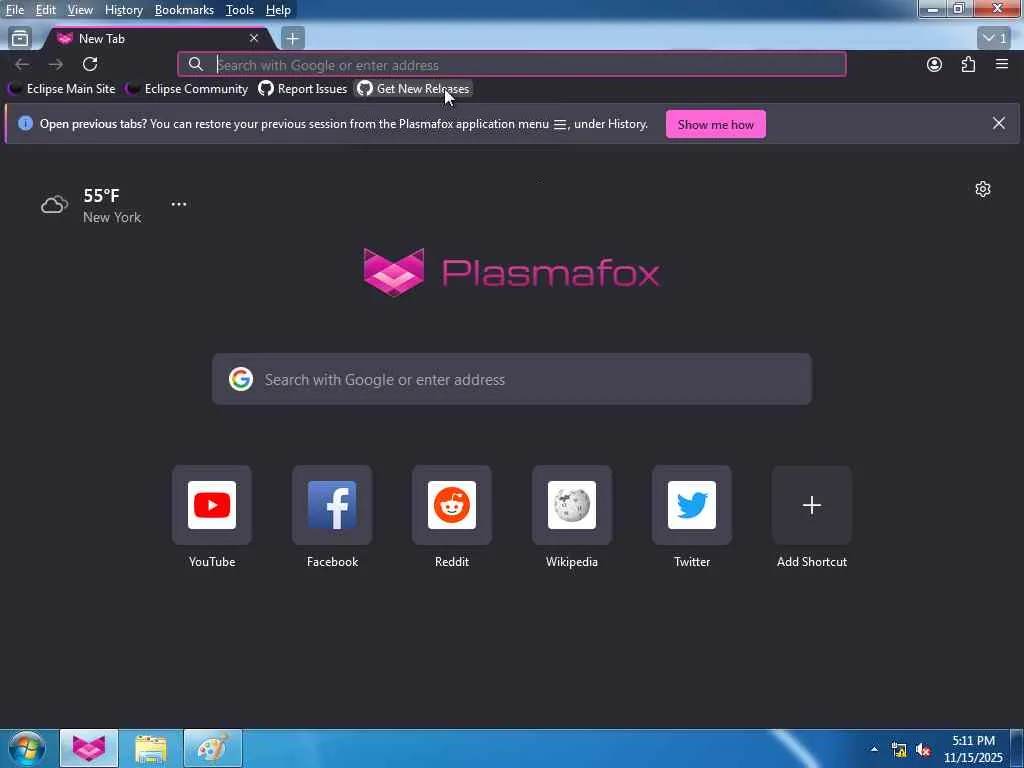The width and height of the screenshot is (1024, 768).
Task: Click the info icon in notification bar
Action: point(25,123)
